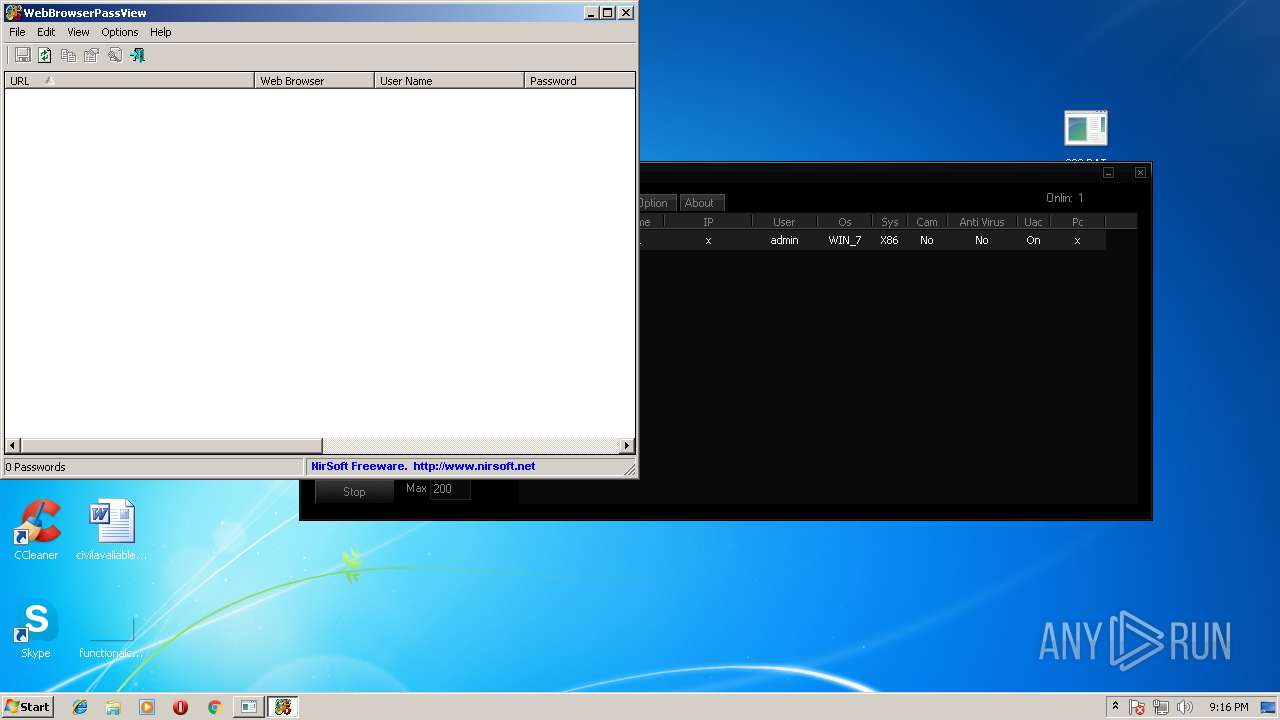Click the 0 Passwords status text
This screenshot has width=1280, height=720.
pos(35,467)
